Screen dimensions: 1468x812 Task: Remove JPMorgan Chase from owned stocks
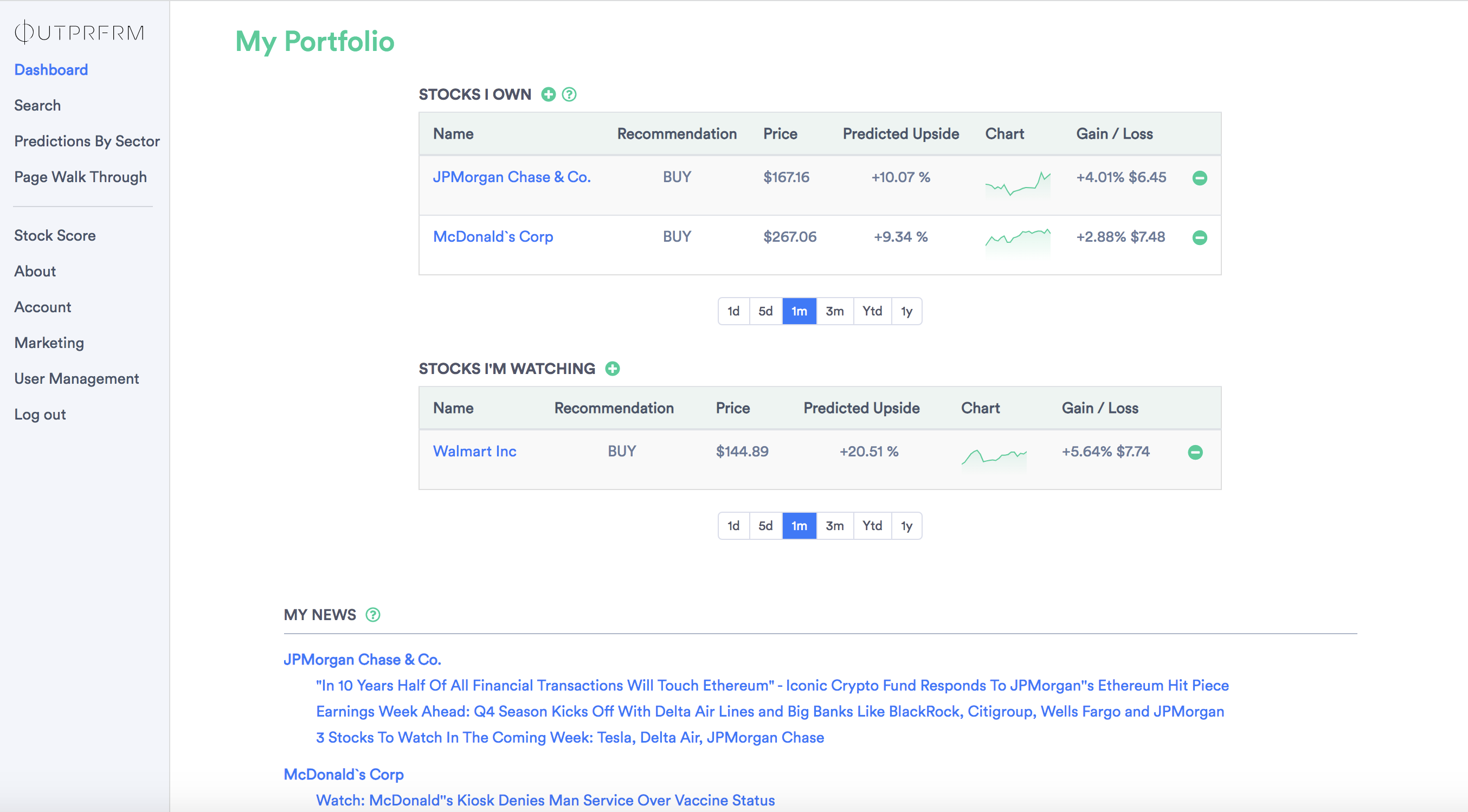(1200, 178)
